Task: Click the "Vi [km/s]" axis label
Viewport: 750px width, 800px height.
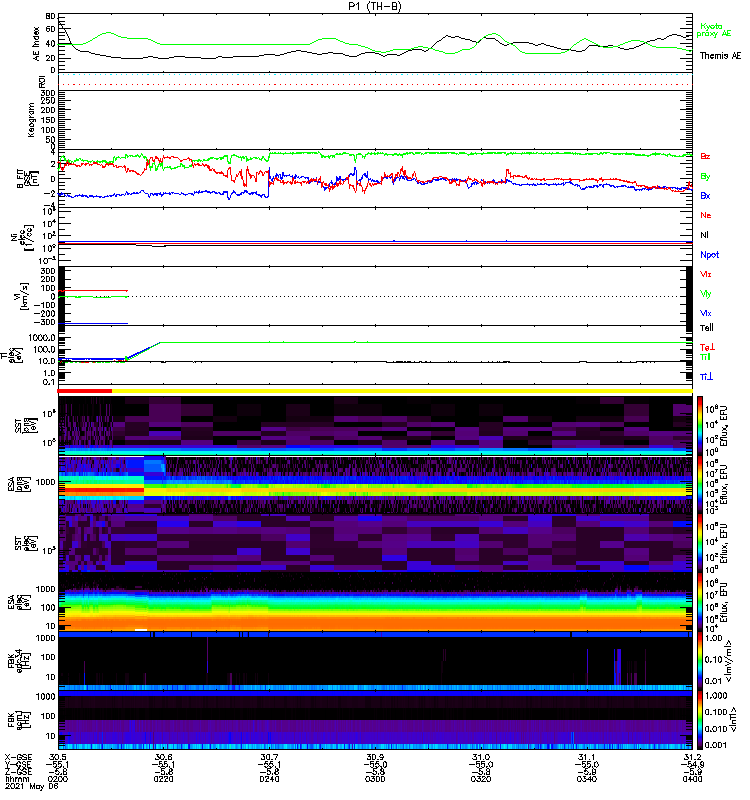Action: pyautogui.click(x=24, y=296)
